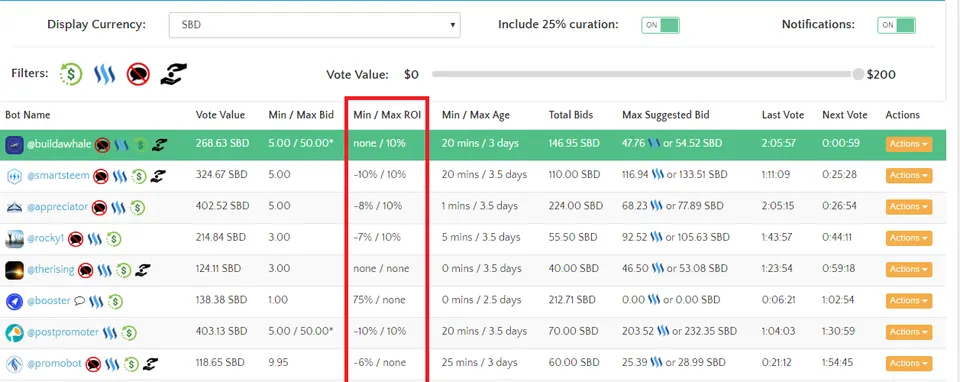The width and height of the screenshot is (960, 382).
Task: Sort by the Next Vote column header
Action: [x=845, y=115]
